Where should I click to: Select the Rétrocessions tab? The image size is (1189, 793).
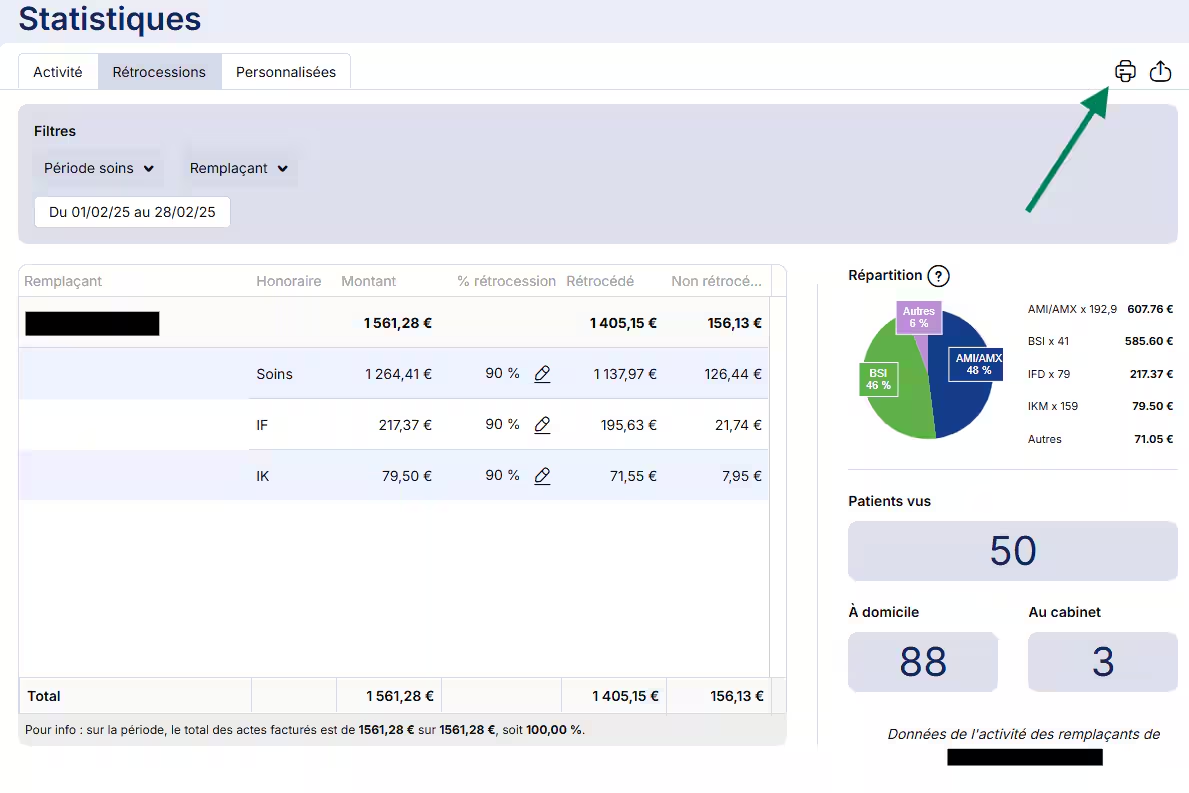coord(159,72)
